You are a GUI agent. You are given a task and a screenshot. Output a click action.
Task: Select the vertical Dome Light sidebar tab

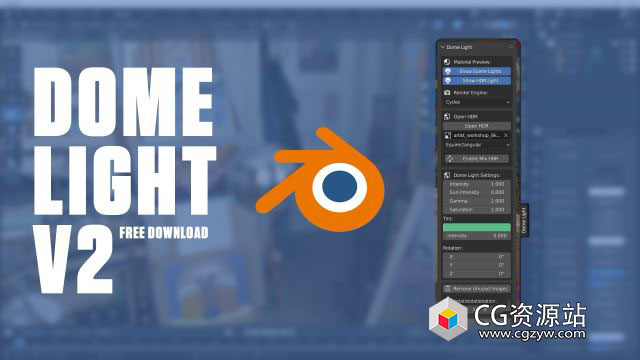[524, 220]
